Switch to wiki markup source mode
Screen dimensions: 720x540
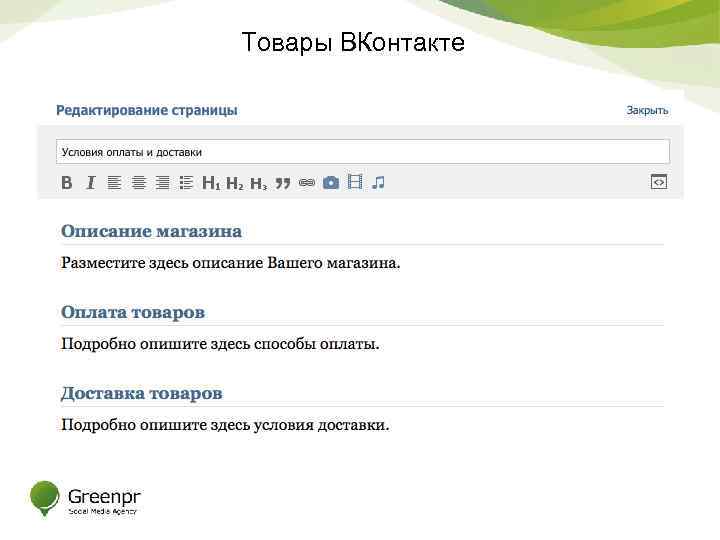click(659, 182)
